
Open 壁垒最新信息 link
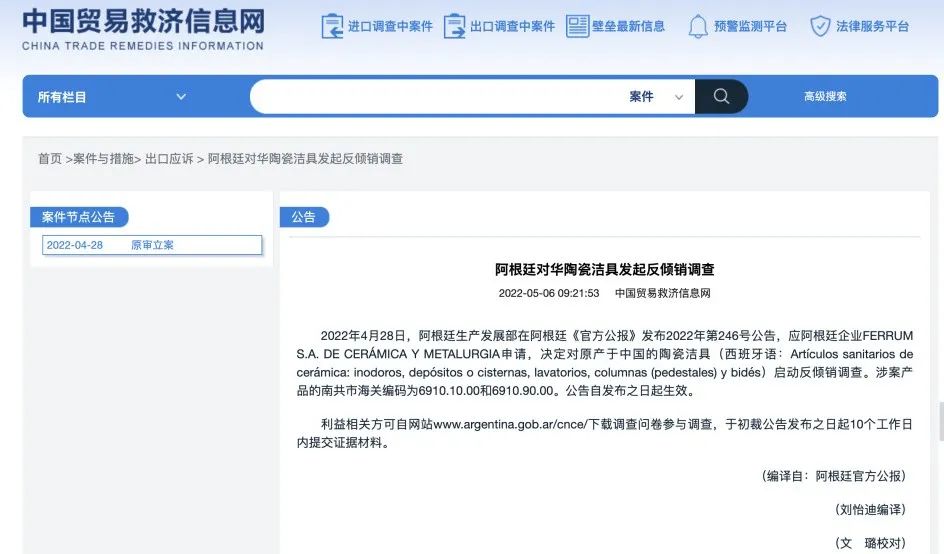tap(629, 26)
